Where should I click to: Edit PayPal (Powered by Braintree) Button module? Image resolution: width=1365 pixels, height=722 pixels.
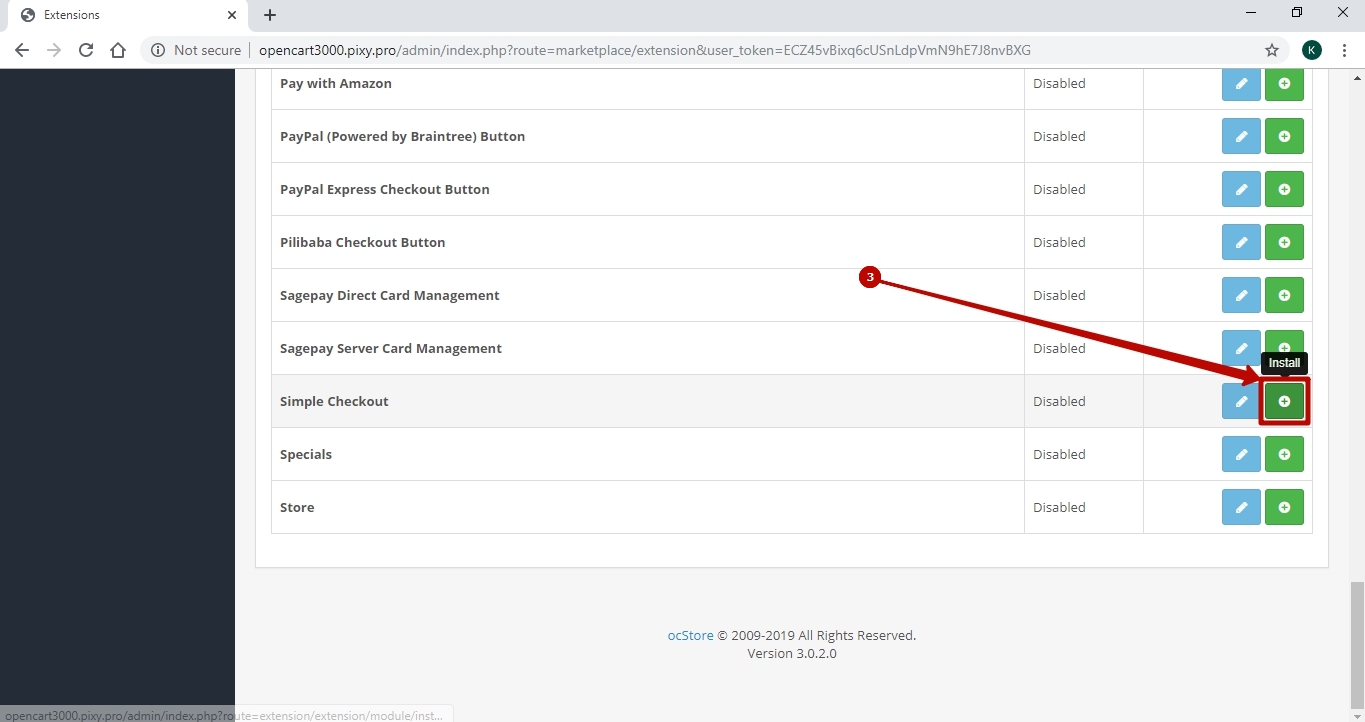click(x=1241, y=136)
